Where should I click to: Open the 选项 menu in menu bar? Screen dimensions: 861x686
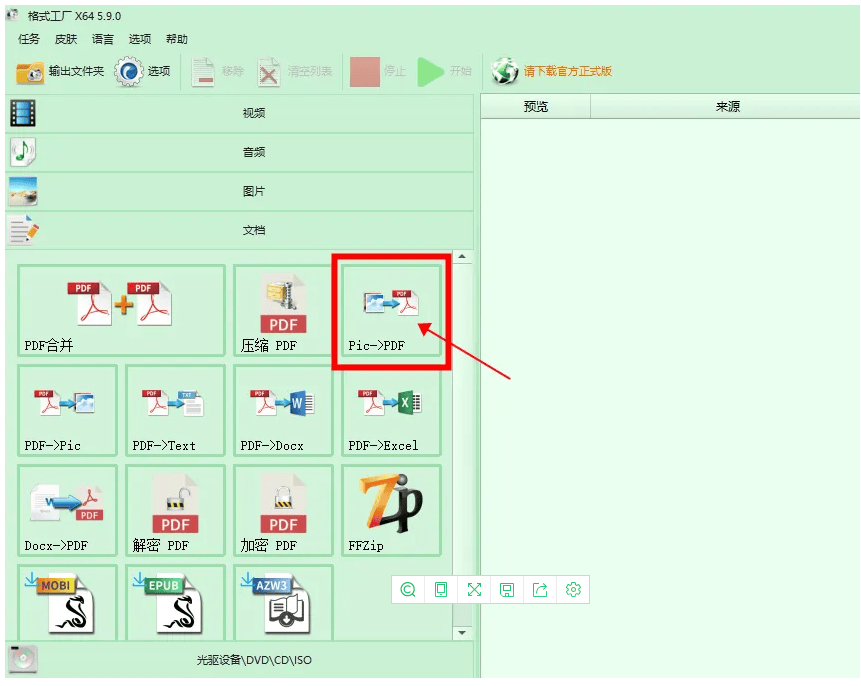(x=139, y=39)
